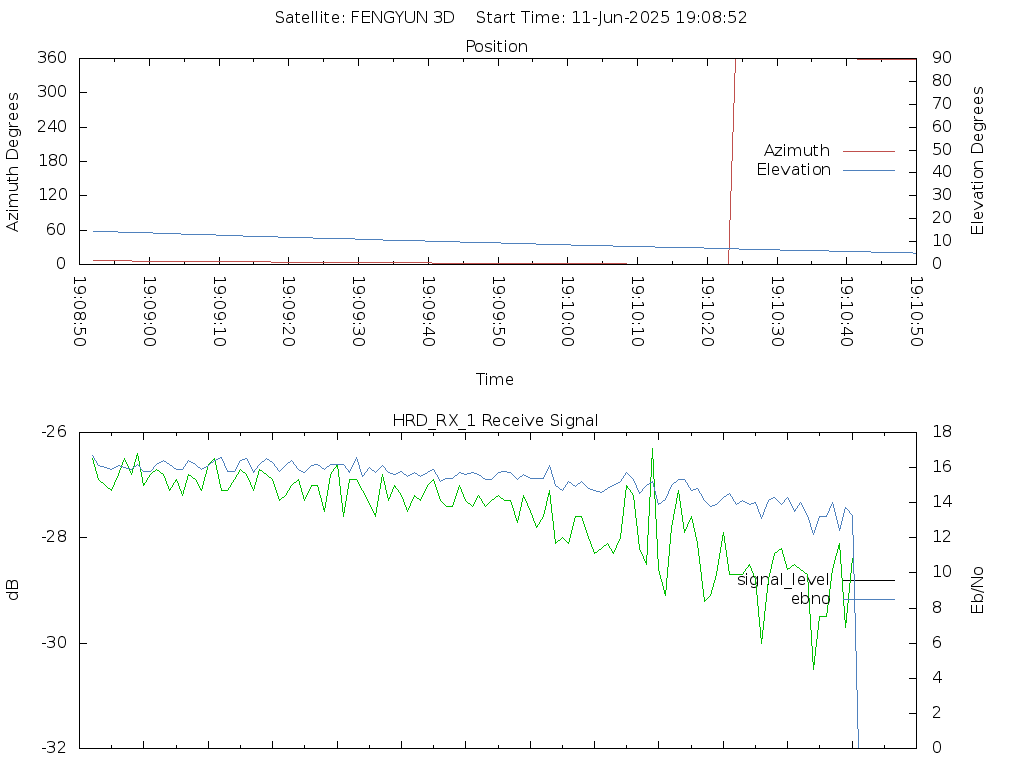Click the 'Azimuth Degrees' axis label
Viewport: 1024px width, 768px height.
pos(12,162)
